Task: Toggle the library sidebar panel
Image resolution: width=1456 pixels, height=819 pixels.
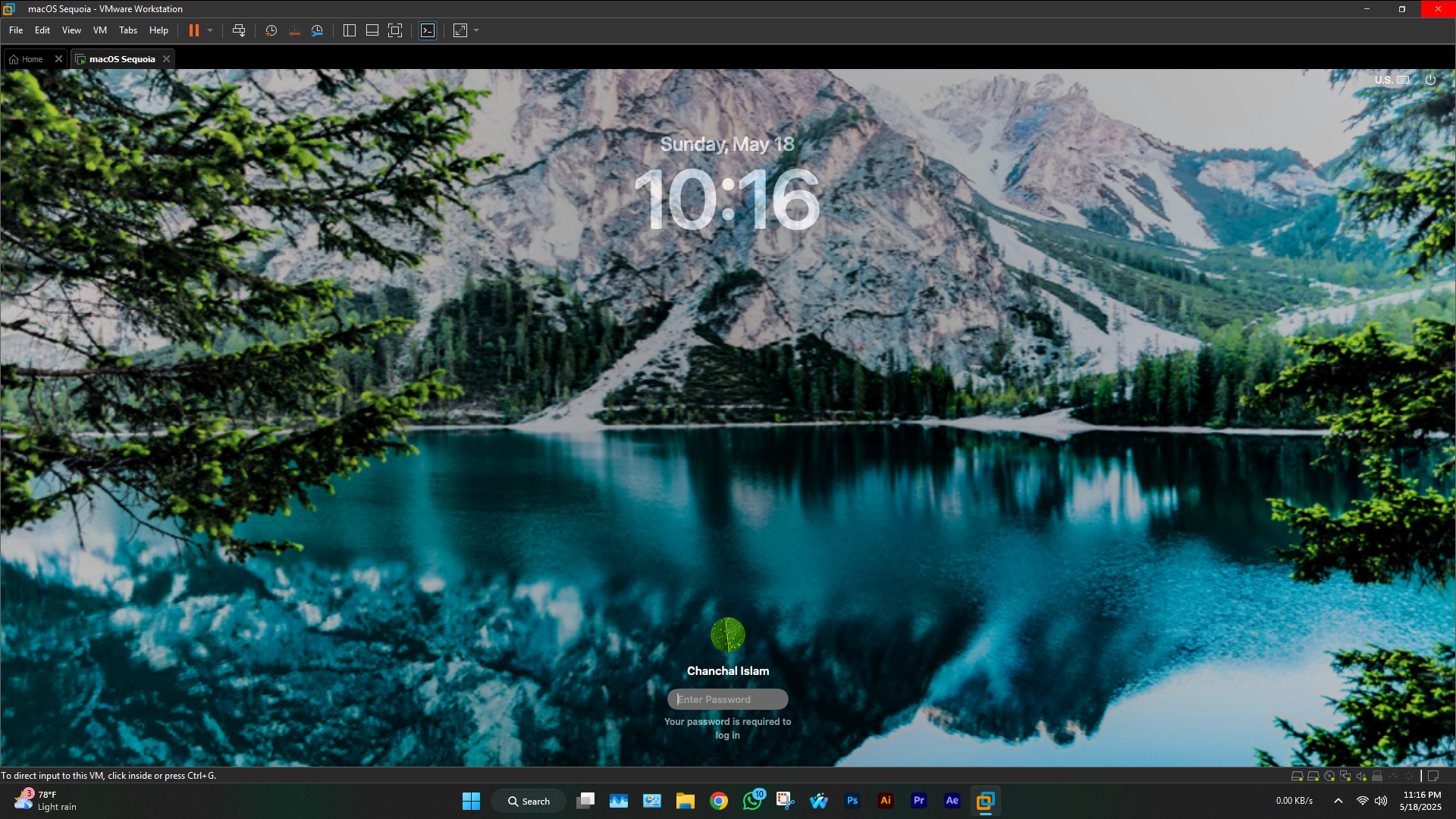Action: (x=350, y=30)
